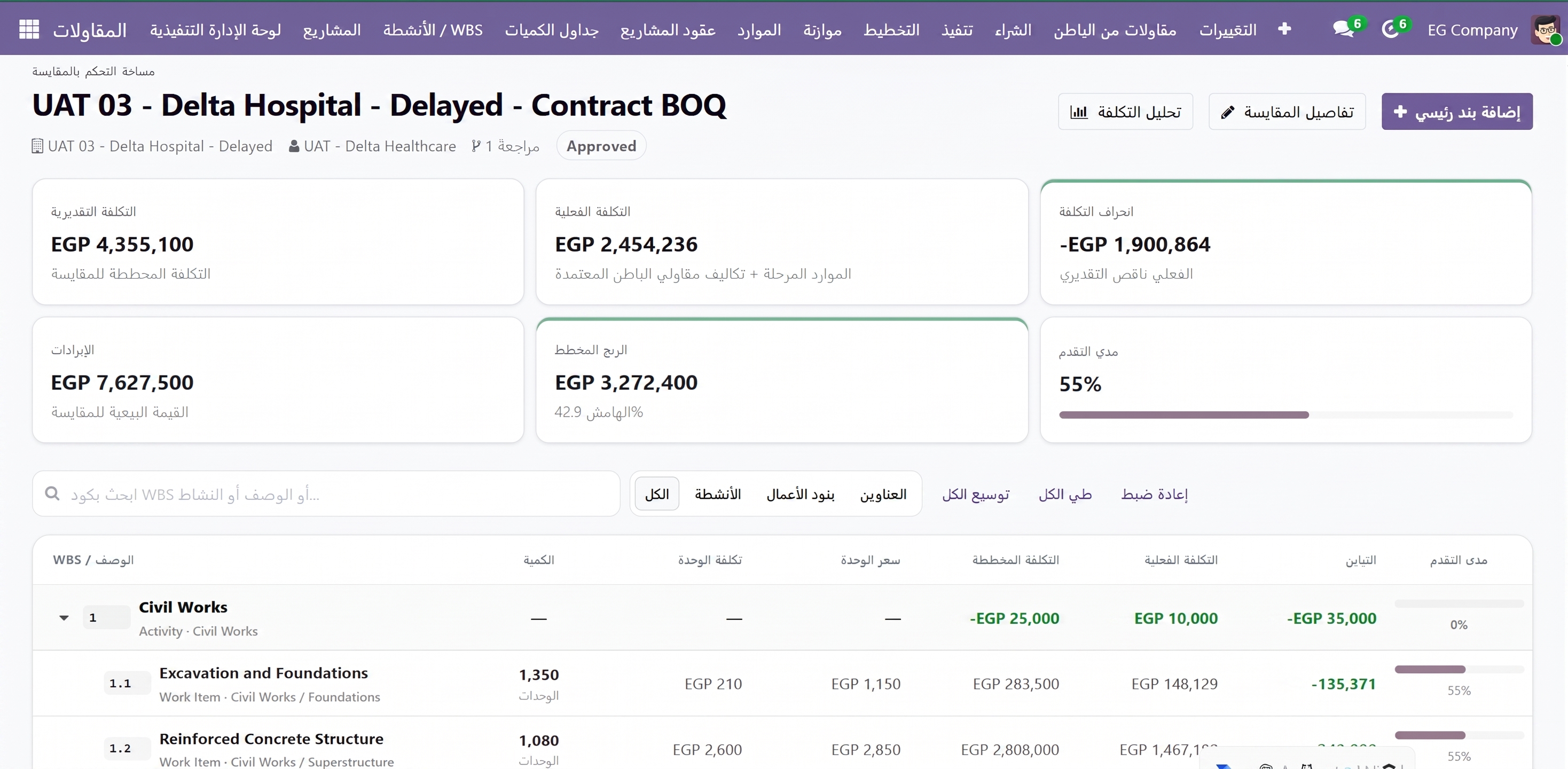Viewport: 1568px width, 769px height.
Task: Click the 55% overall progress bar
Action: pyautogui.click(x=1285, y=414)
